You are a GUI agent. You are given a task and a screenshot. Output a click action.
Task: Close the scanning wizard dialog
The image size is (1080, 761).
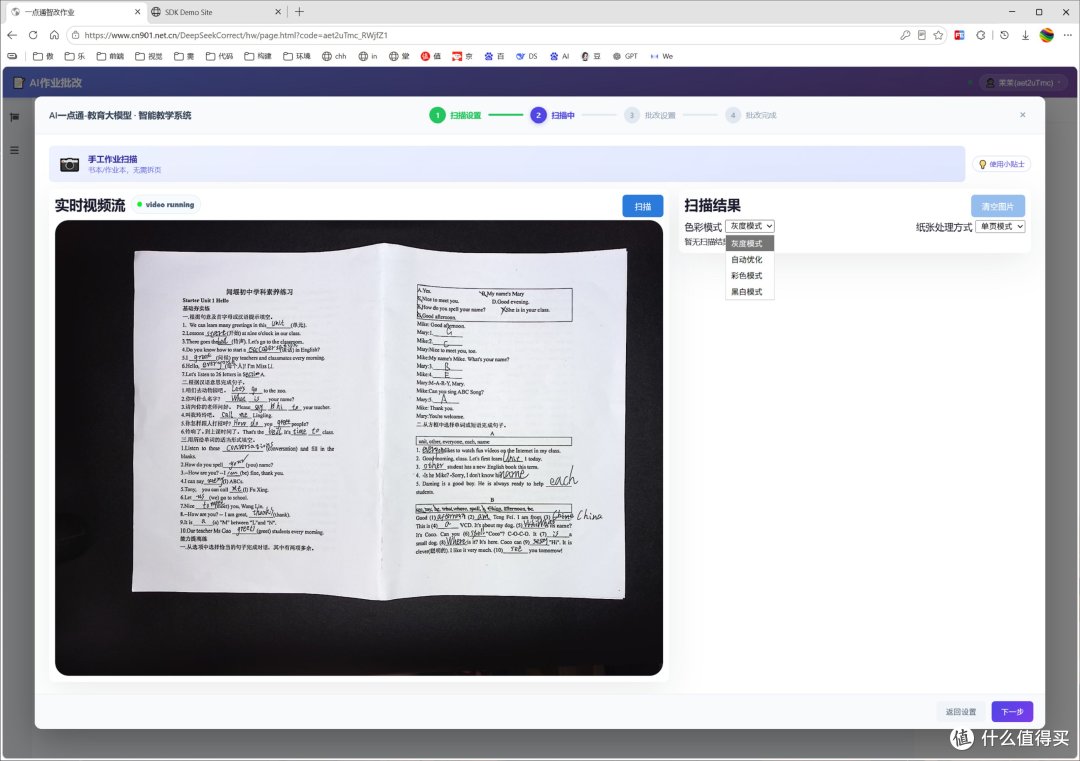pyautogui.click(x=1023, y=115)
